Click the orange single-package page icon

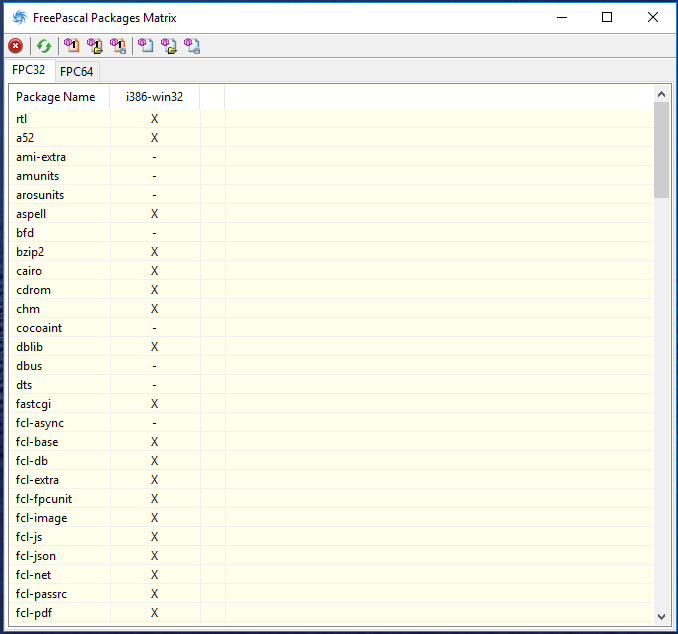coord(72,45)
